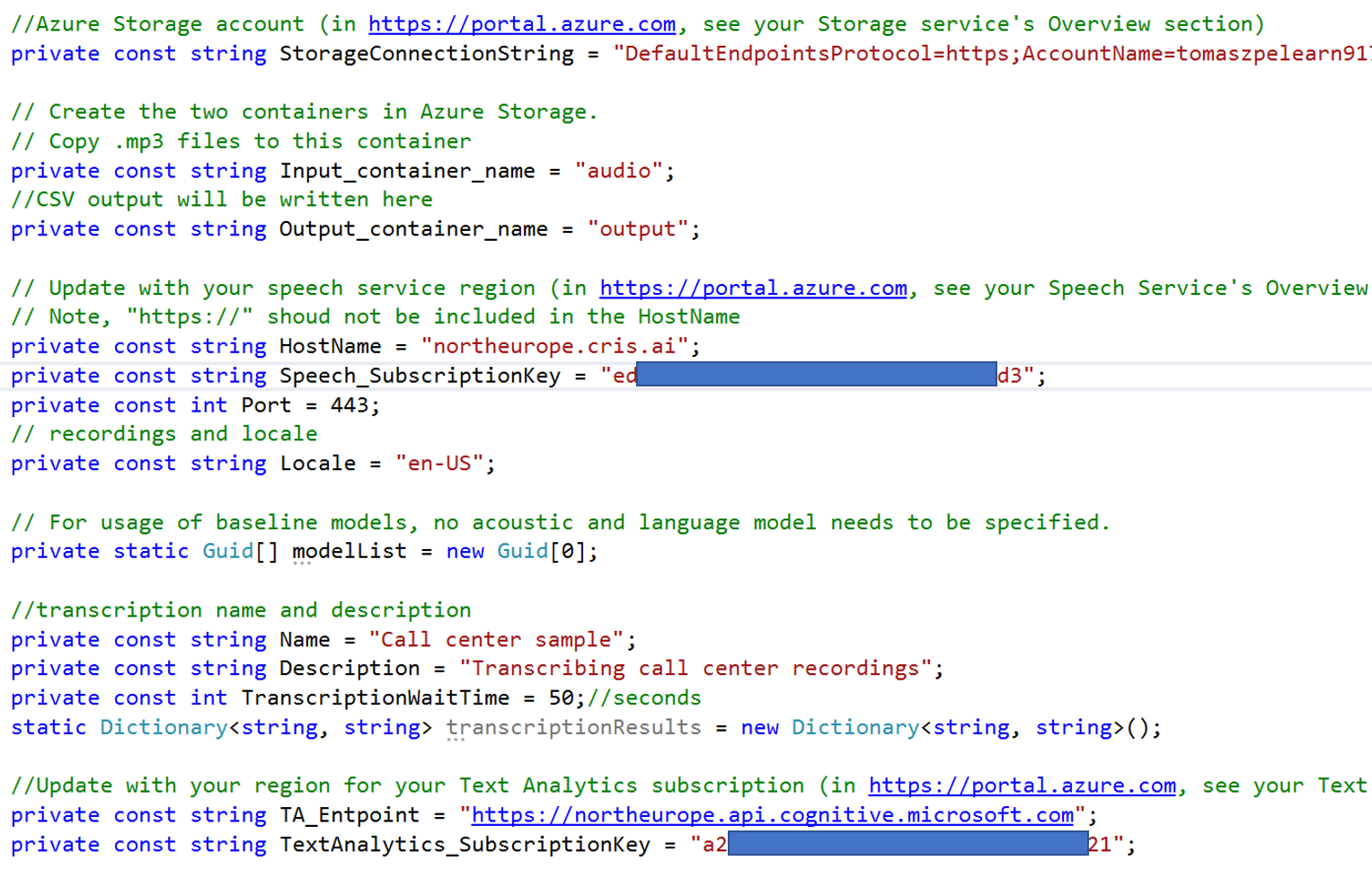Open portal.azure.com link in speech service region comment
Viewport: 1372px width, 879px height.
[753, 289]
